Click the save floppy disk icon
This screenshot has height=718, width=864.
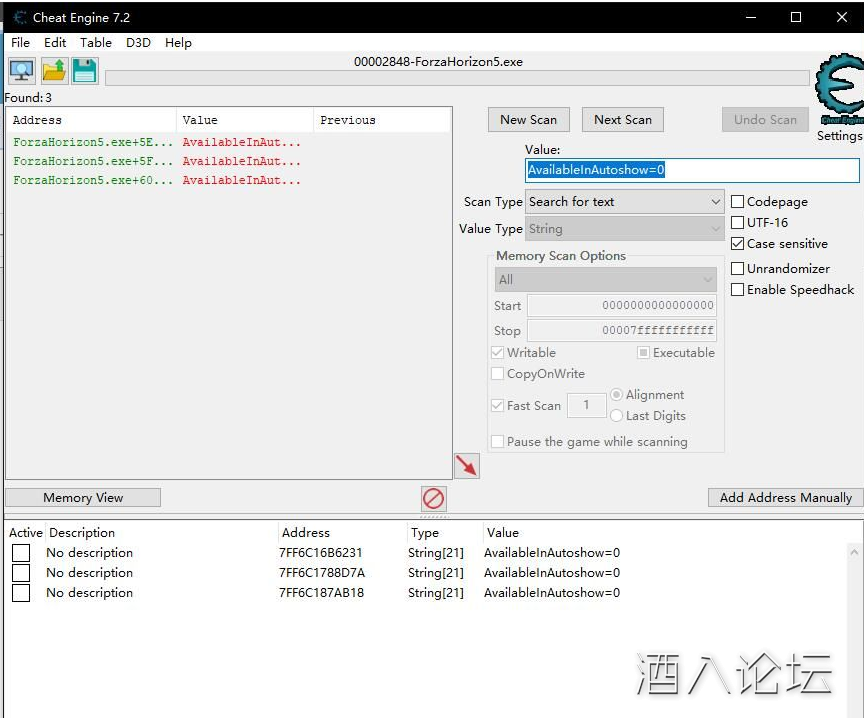coord(85,71)
